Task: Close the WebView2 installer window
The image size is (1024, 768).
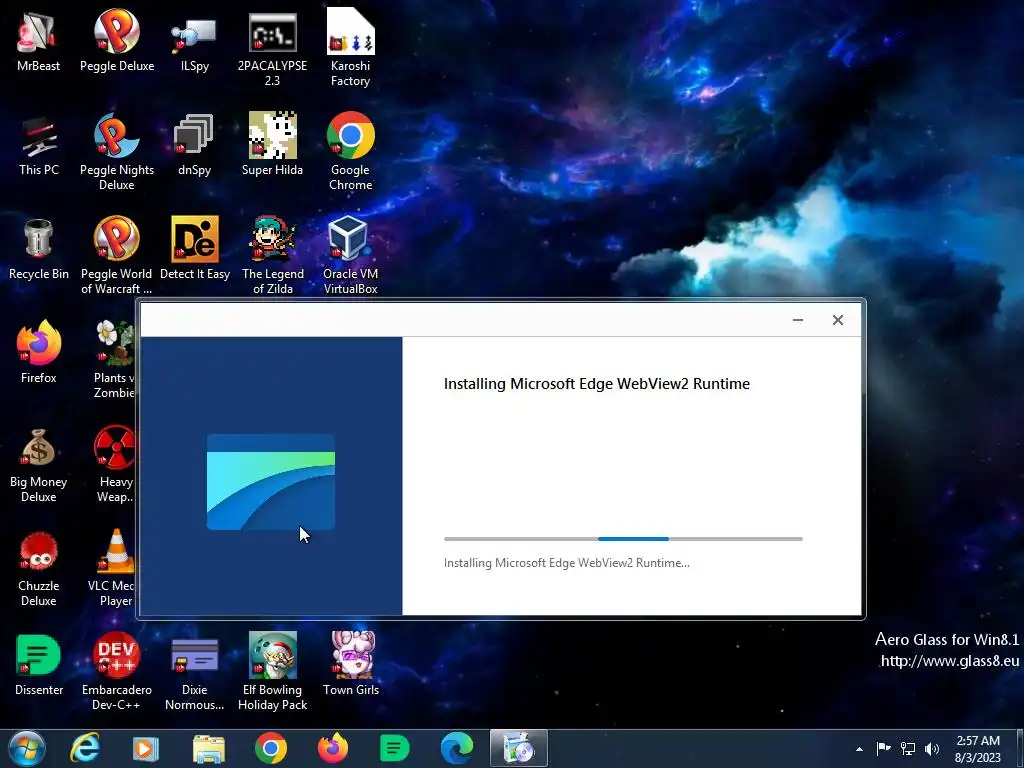Action: tap(837, 320)
